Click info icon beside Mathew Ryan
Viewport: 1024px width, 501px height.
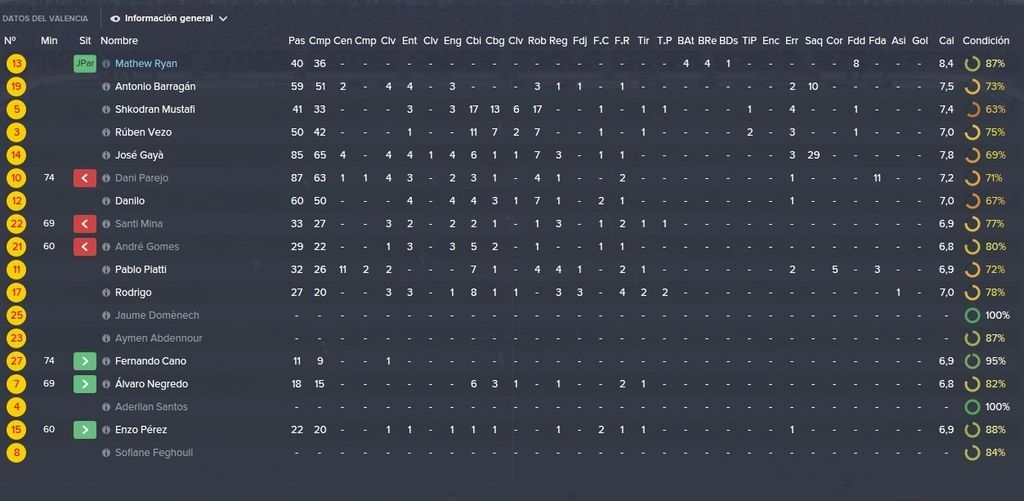pyautogui.click(x=106, y=64)
